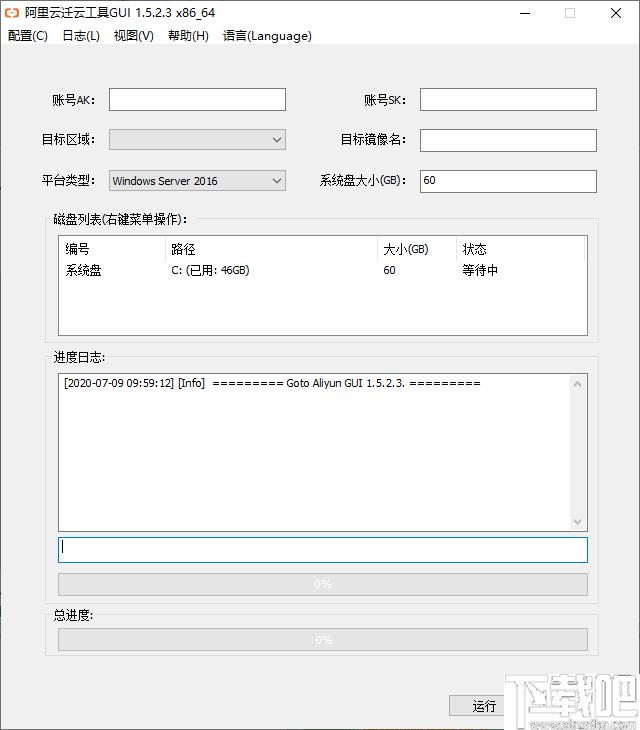Open the 视图(V) menu

point(133,36)
